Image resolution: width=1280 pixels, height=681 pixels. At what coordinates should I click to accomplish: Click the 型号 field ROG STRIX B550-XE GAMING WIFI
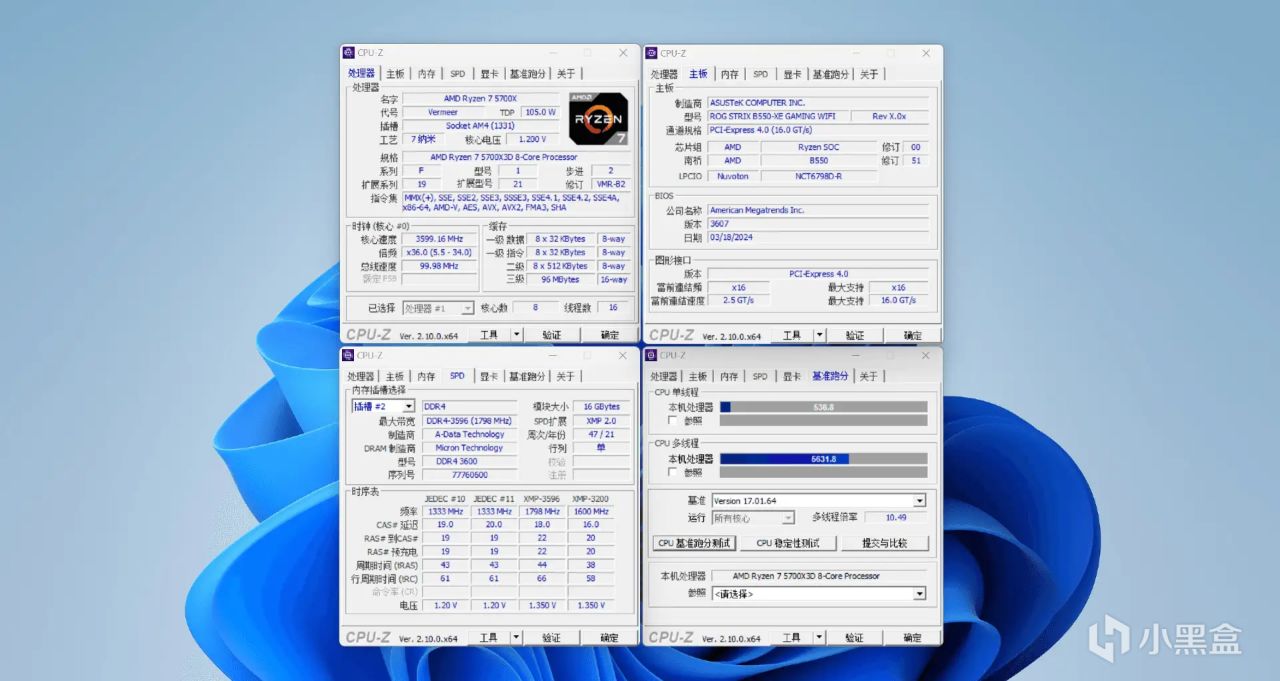[778, 116]
